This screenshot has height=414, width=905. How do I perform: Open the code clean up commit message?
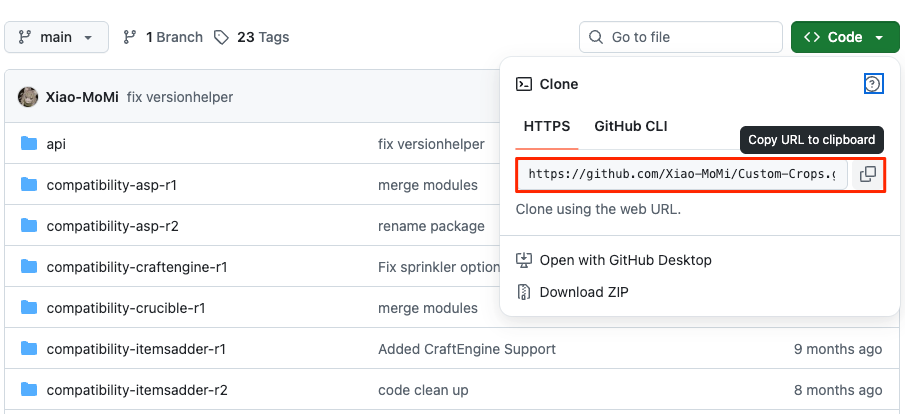tap(423, 390)
